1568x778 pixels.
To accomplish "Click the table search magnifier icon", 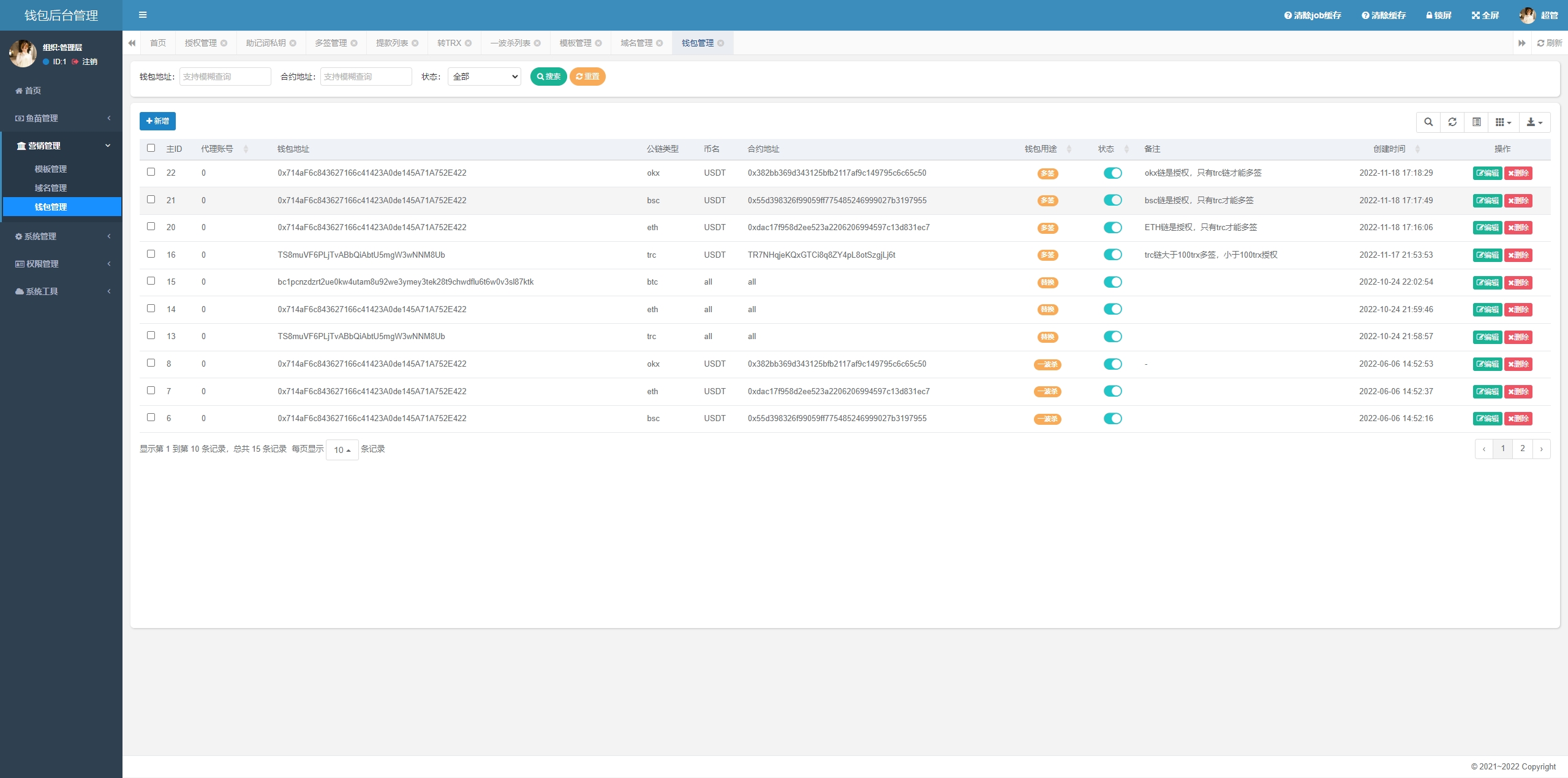I will pos(1428,122).
